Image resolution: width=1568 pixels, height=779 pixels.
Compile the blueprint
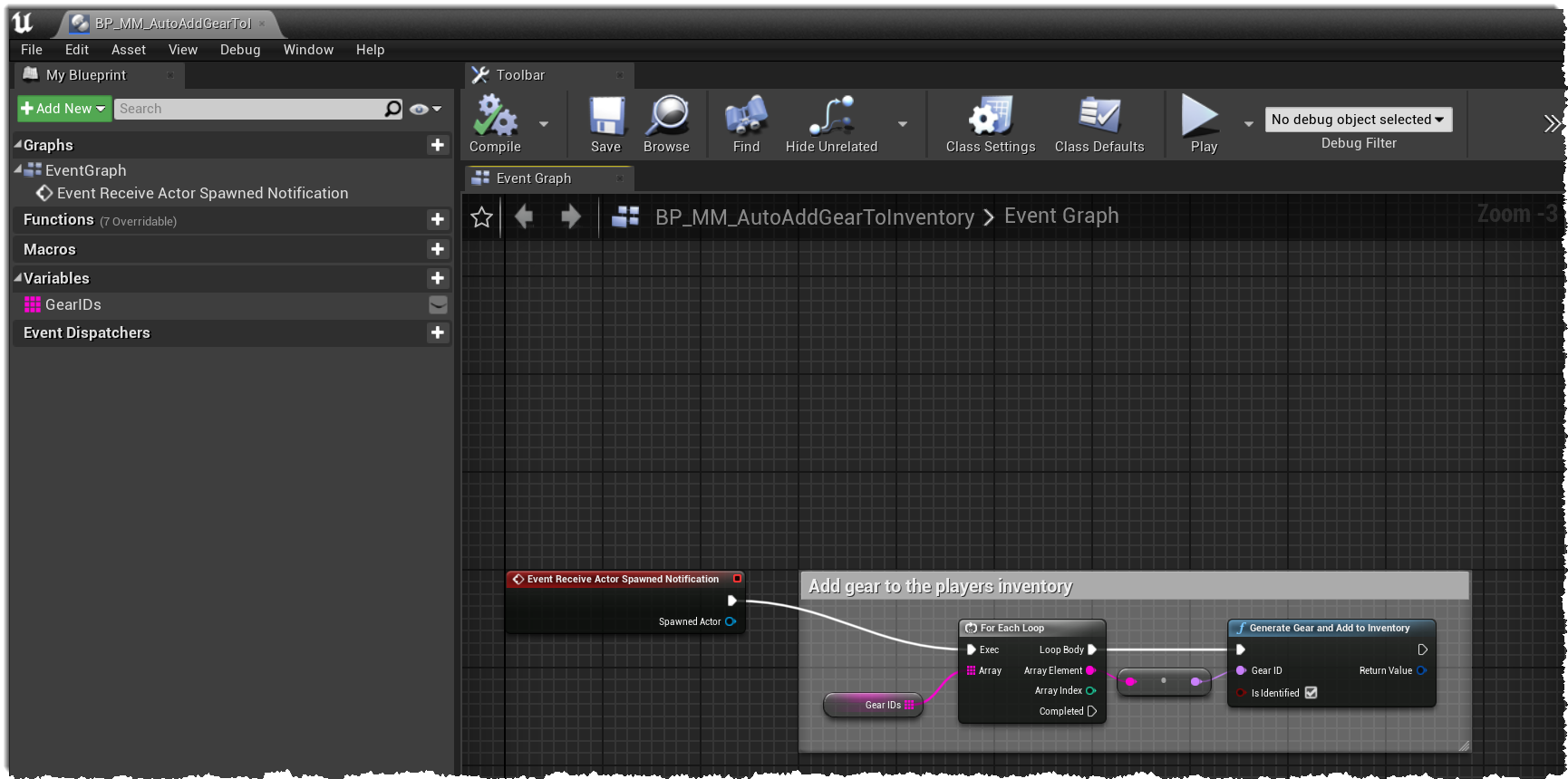(495, 124)
